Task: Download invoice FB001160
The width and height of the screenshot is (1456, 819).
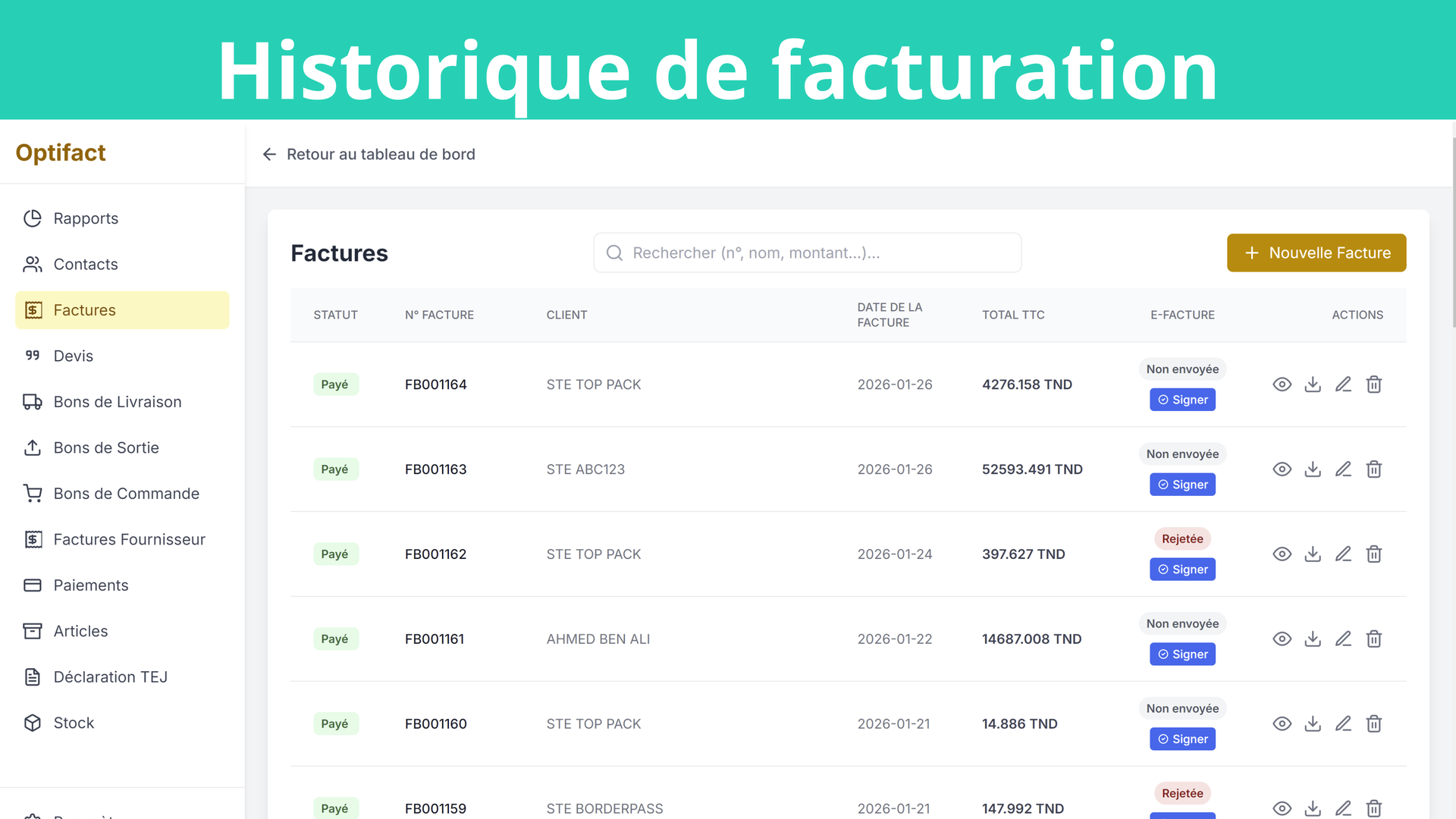Action: 1313,724
